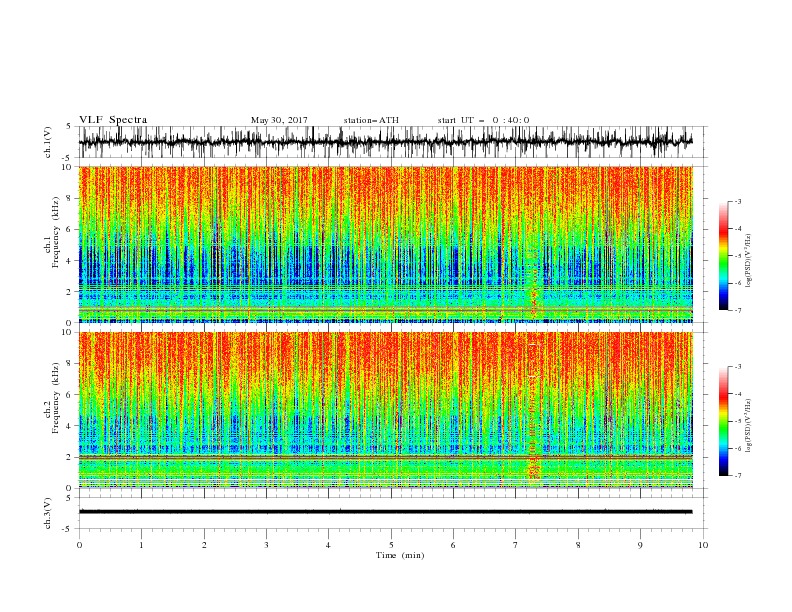The width and height of the screenshot is (792, 612).
Task: Click the "2" tick label on the time axis
Action: pos(204,545)
